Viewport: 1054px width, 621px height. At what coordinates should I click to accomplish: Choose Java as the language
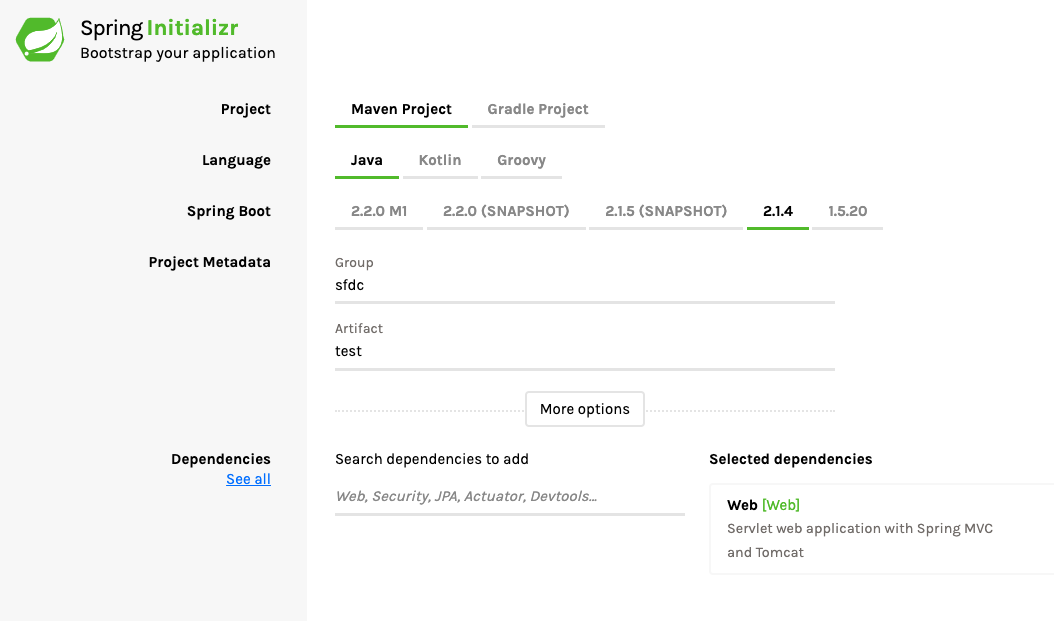click(x=366, y=160)
